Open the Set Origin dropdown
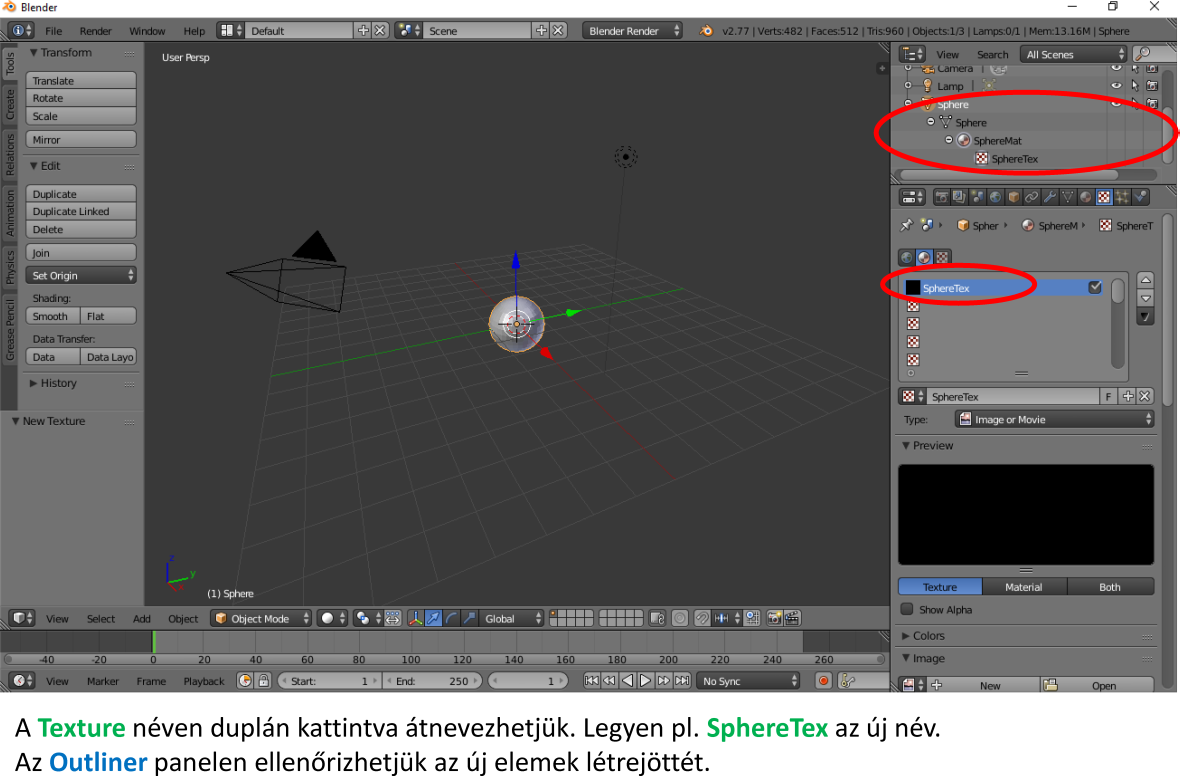 [x=81, y=275]
